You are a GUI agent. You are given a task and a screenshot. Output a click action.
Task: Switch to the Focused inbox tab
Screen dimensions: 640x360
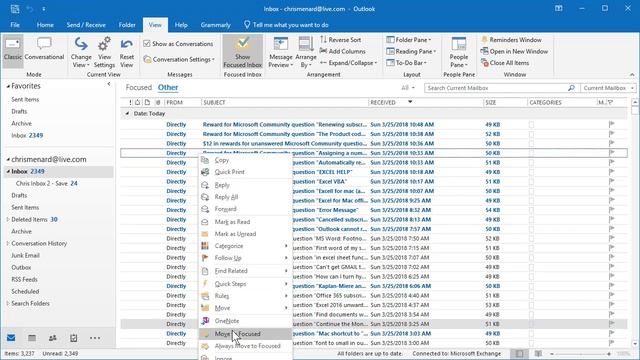[138, 87]
